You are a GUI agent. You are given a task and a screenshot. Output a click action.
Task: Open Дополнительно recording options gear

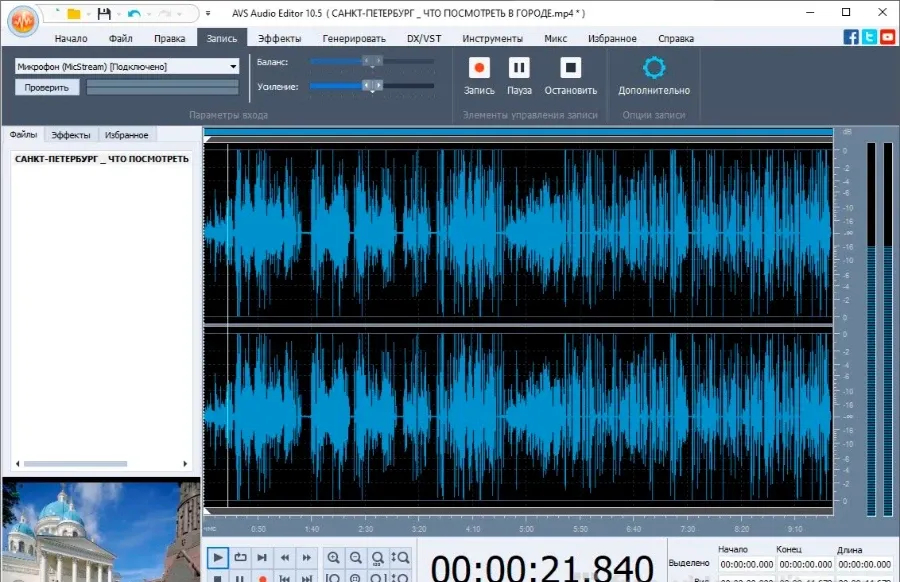click(654, 76)
